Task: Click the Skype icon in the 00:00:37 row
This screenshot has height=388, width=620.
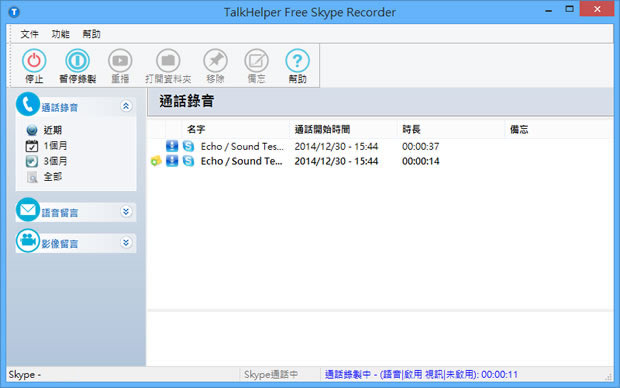Action: click(x=189, y=146)
